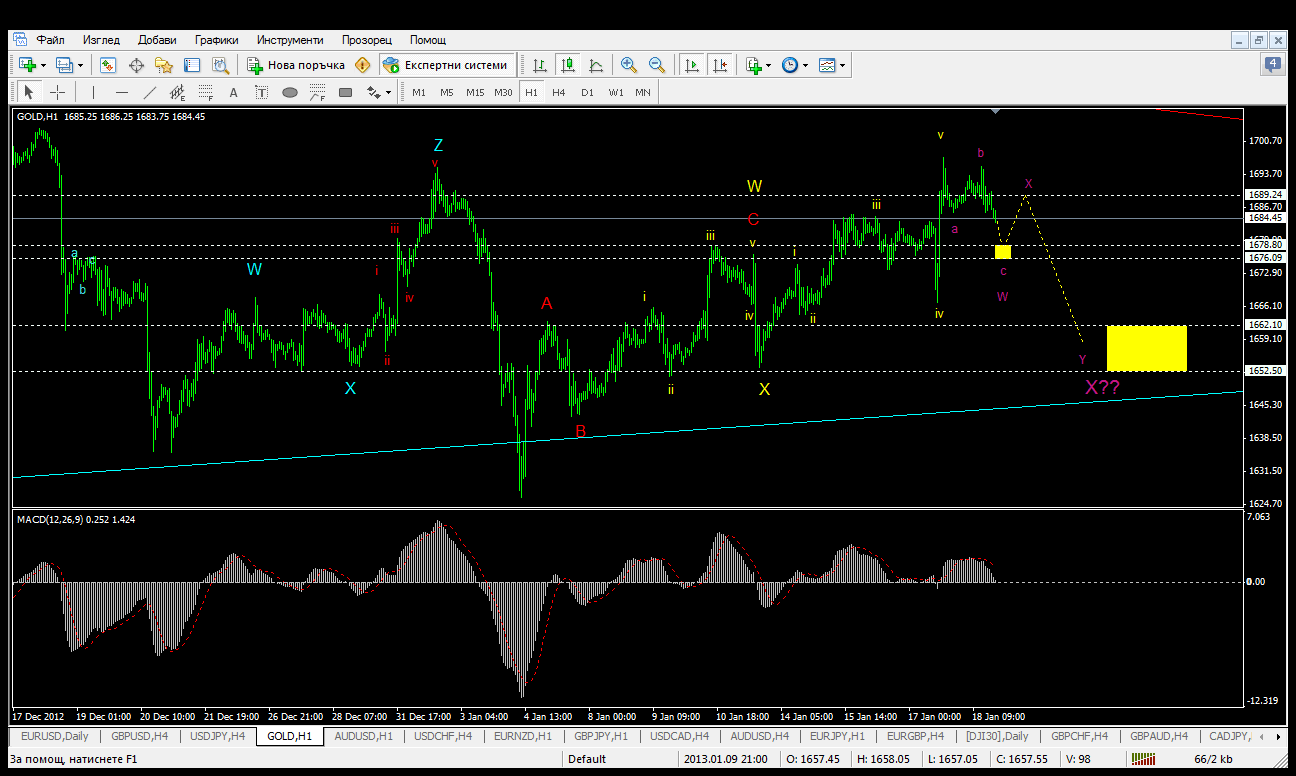This screenshot has width=1296, height=776.
Task: Toggle chart shift
Action: (x=719, y=65)
